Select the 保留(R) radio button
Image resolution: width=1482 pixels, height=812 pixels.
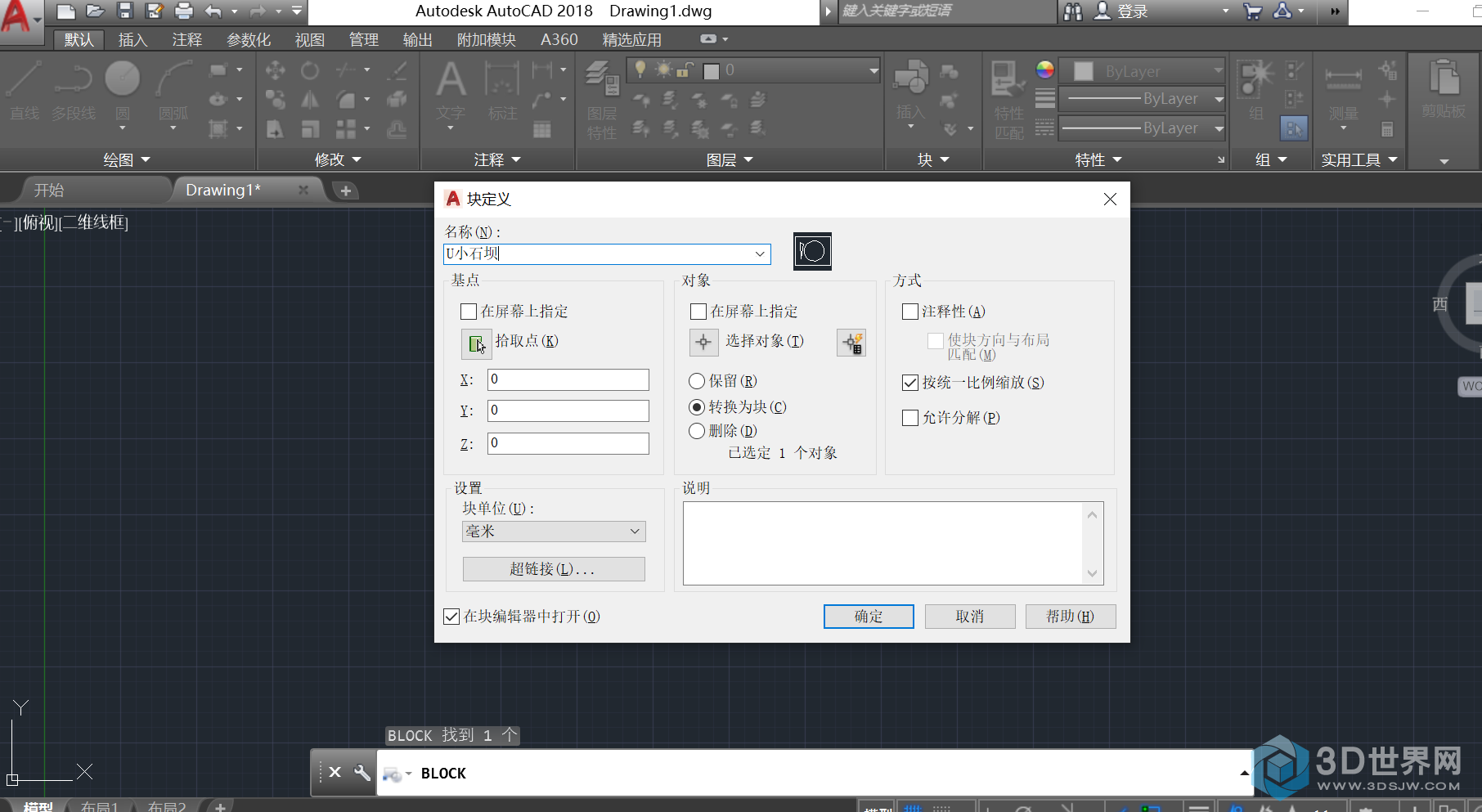[697, 381]
